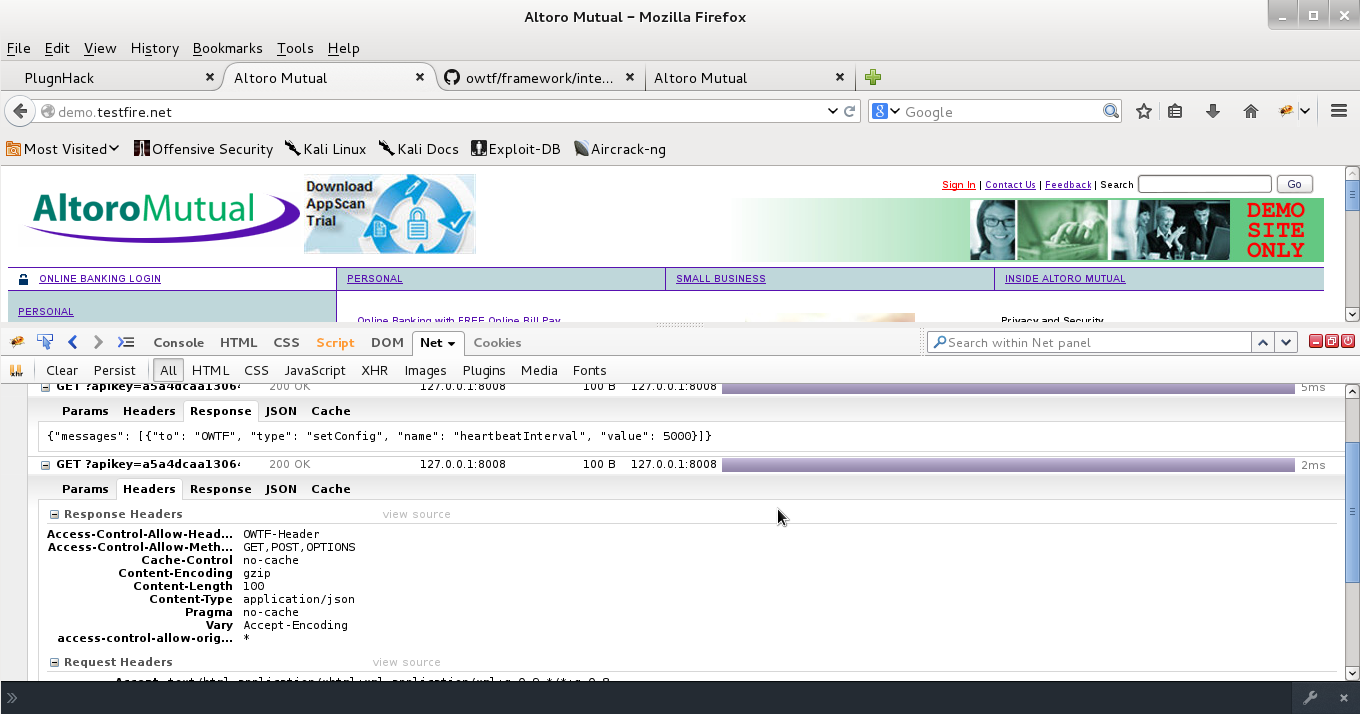Filter Net requests by Media
The height and width of the screenshot is (714, 1360).
(x=539, y=370)
